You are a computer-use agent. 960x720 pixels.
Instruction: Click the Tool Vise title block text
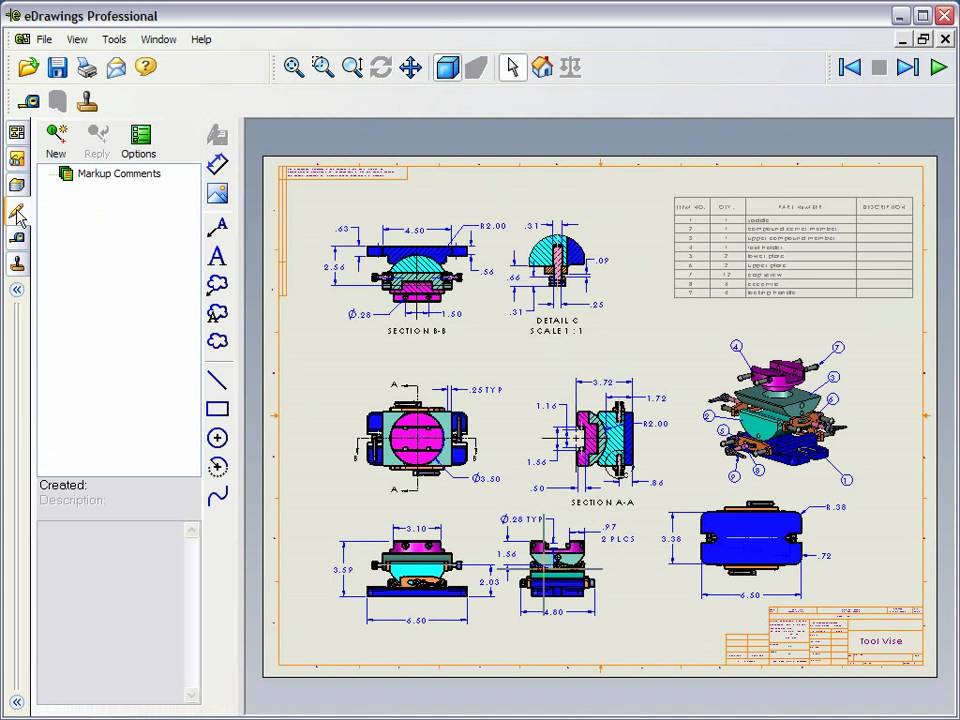point(880,641)
